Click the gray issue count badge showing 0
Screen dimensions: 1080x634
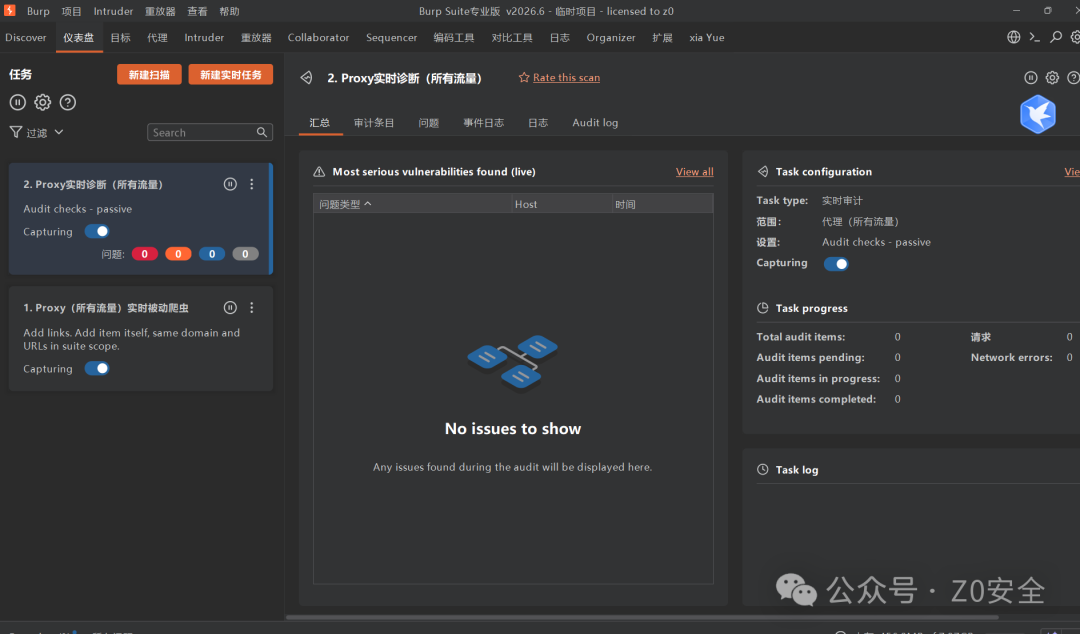click(245, 254)
